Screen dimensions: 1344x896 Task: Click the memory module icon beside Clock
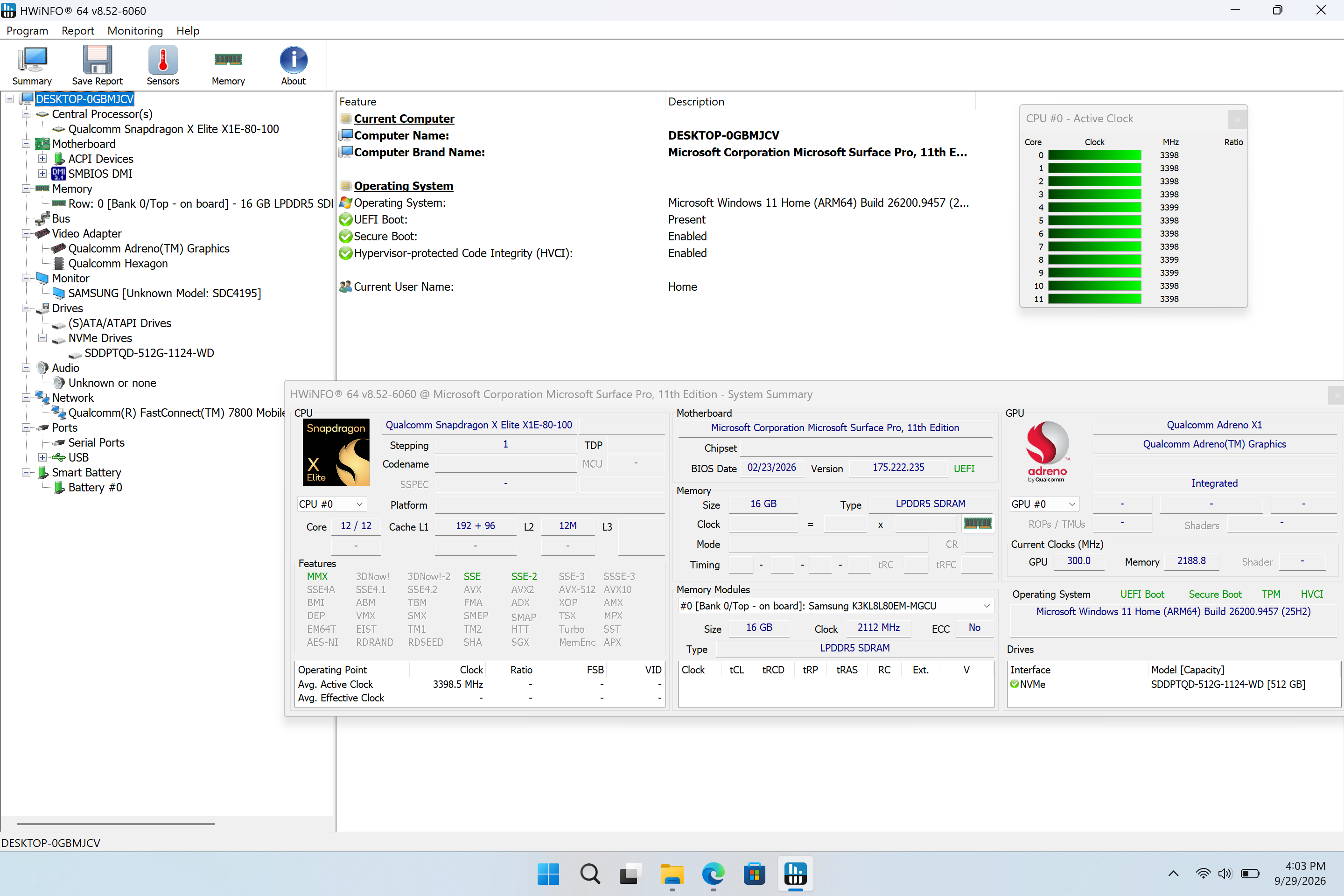coord(978,523)
